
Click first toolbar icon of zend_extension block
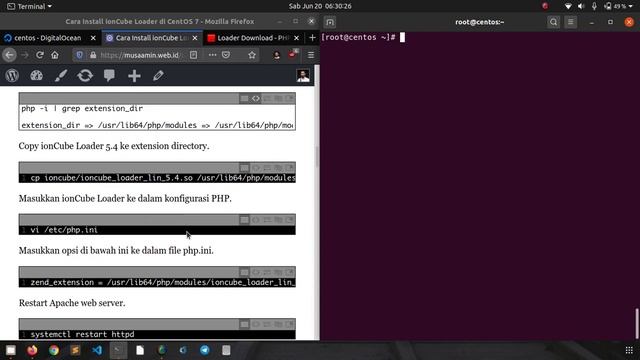[244, 272]
